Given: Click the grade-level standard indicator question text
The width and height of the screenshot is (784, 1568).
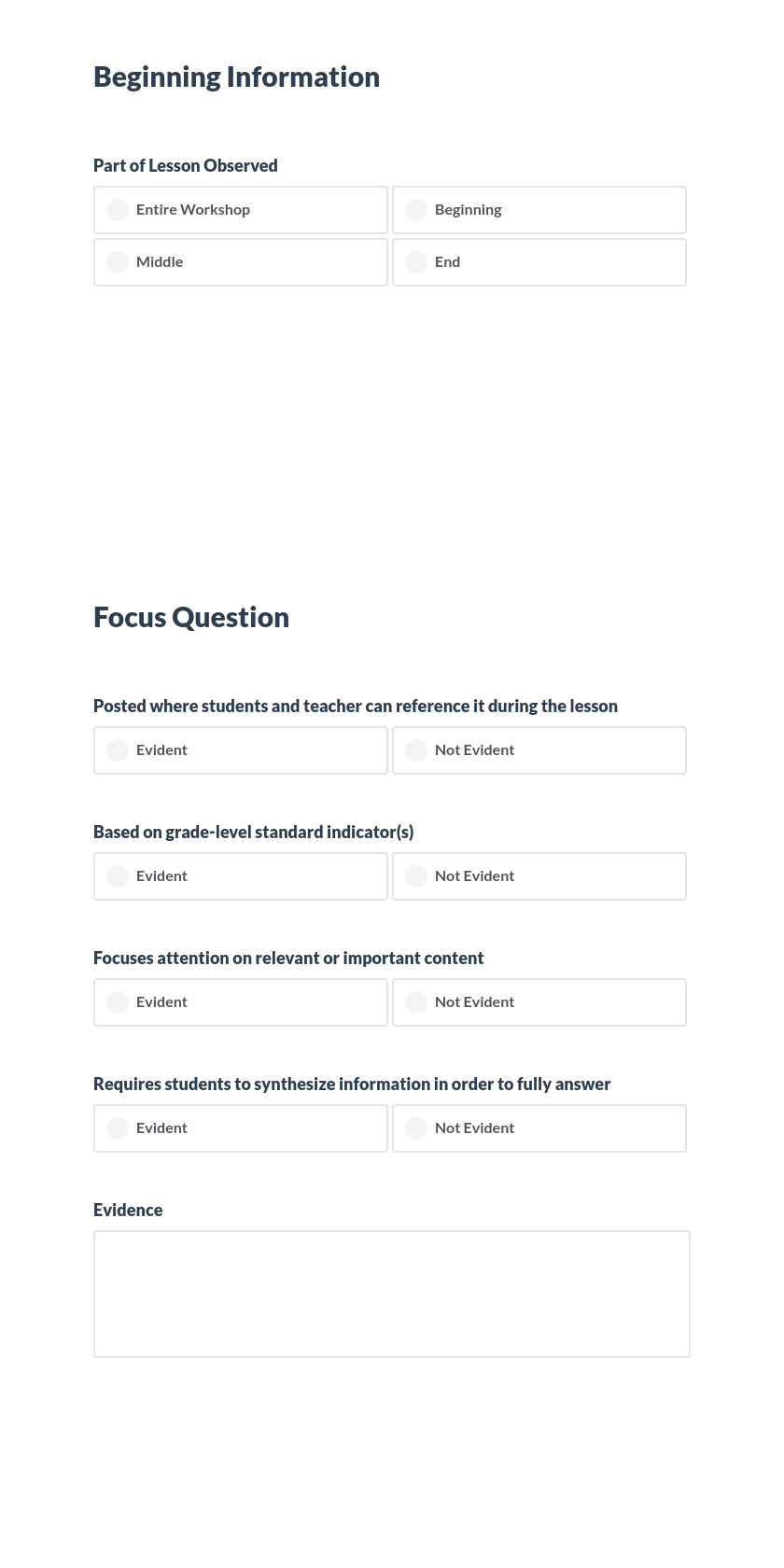Looking at the screenshot, I should pos(253,832).
